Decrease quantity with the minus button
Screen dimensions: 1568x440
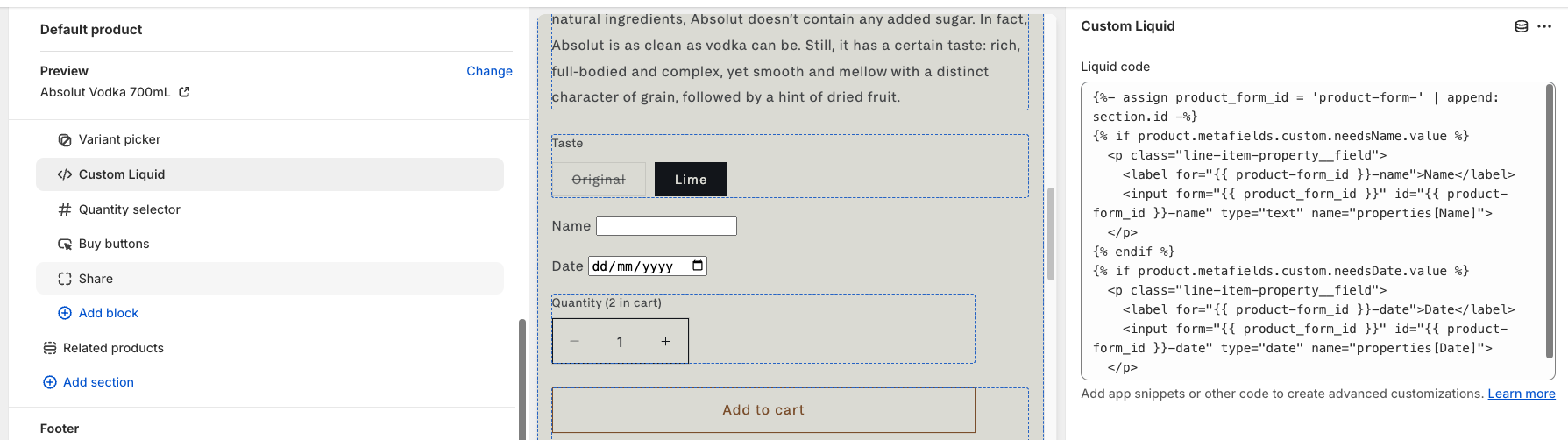(x=574, y=341)
